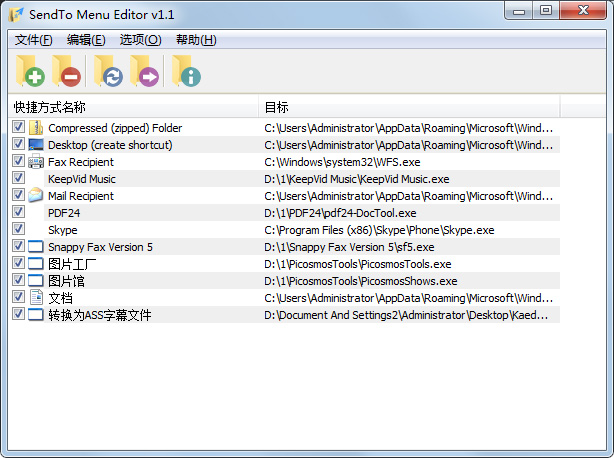Select the Mail Recipient entry name

[x=81, y=196]
